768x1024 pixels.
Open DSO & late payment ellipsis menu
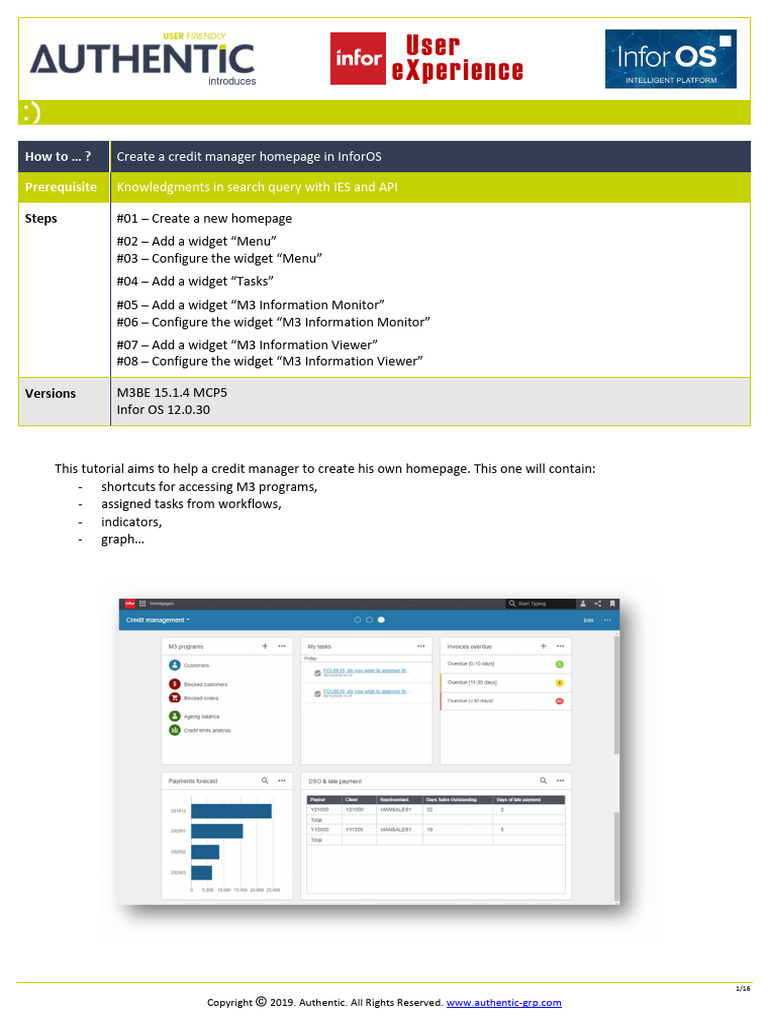pos(560,780)
